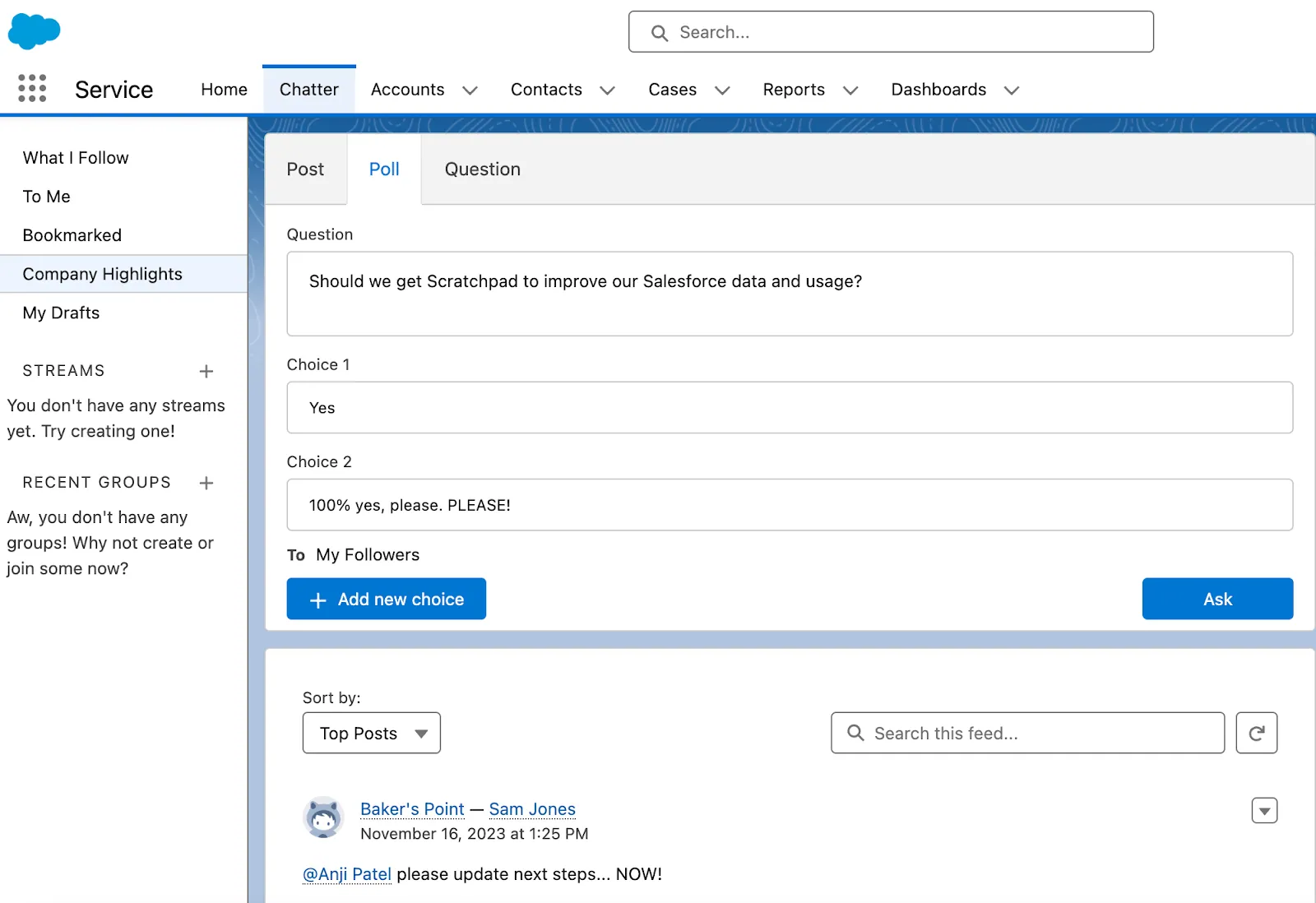Open My Drafts
The width and height of the screenshot is (1316, 903).
(x=61, y=313)
